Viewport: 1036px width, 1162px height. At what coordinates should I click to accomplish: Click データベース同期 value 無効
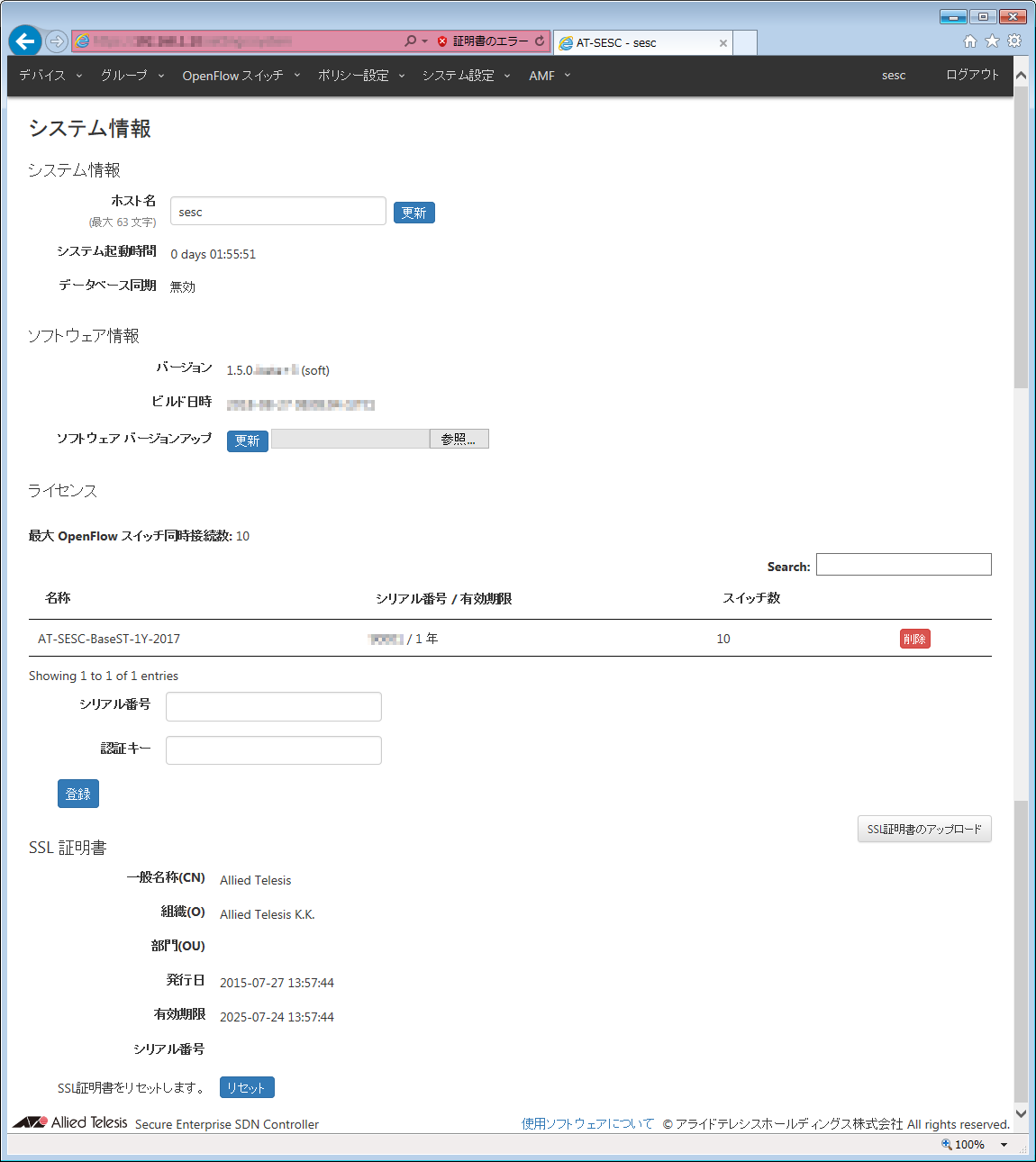pos(183,286)
